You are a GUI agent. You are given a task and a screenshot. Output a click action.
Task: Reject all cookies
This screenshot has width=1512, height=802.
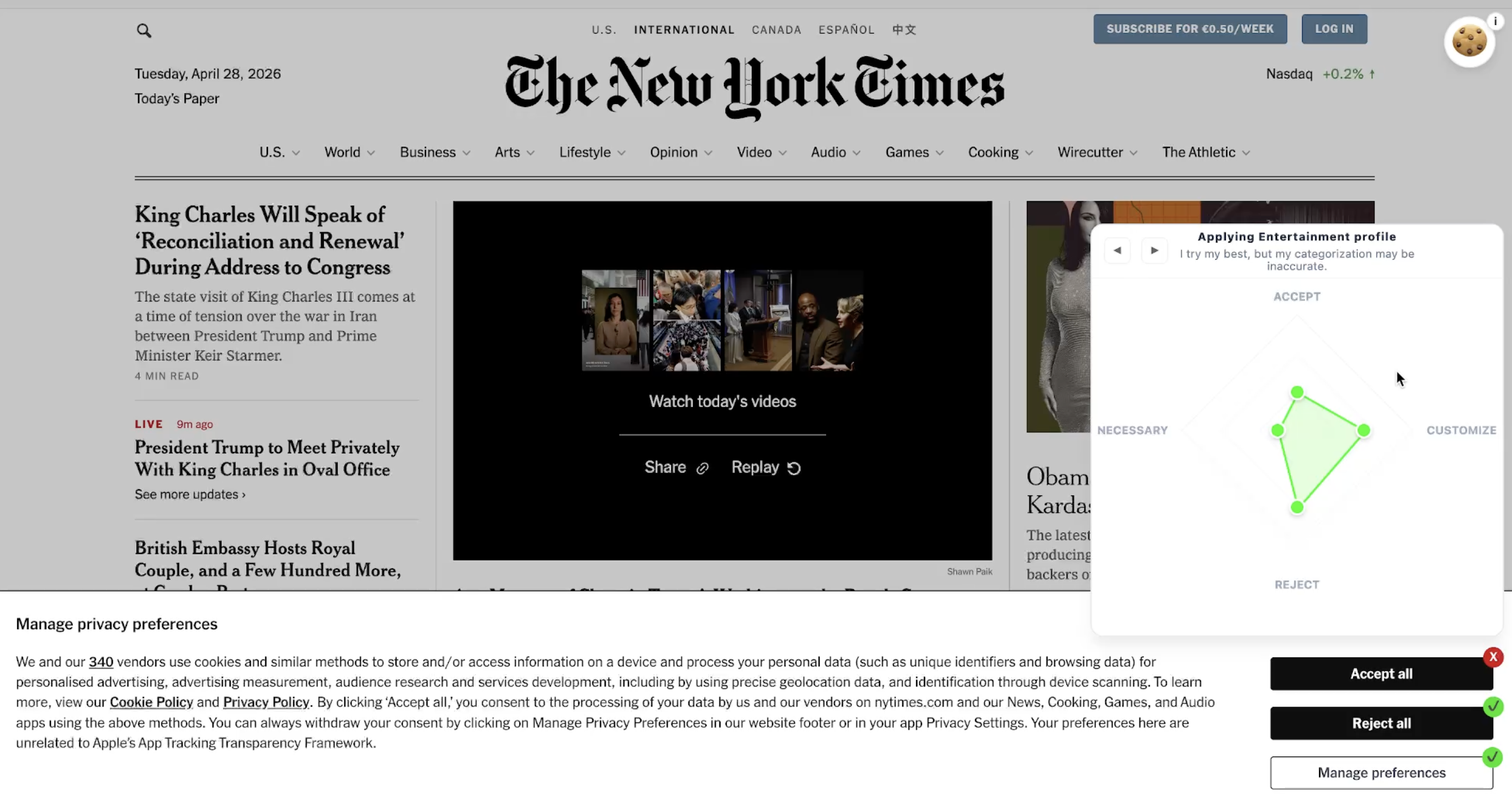tap(1381, 724)
